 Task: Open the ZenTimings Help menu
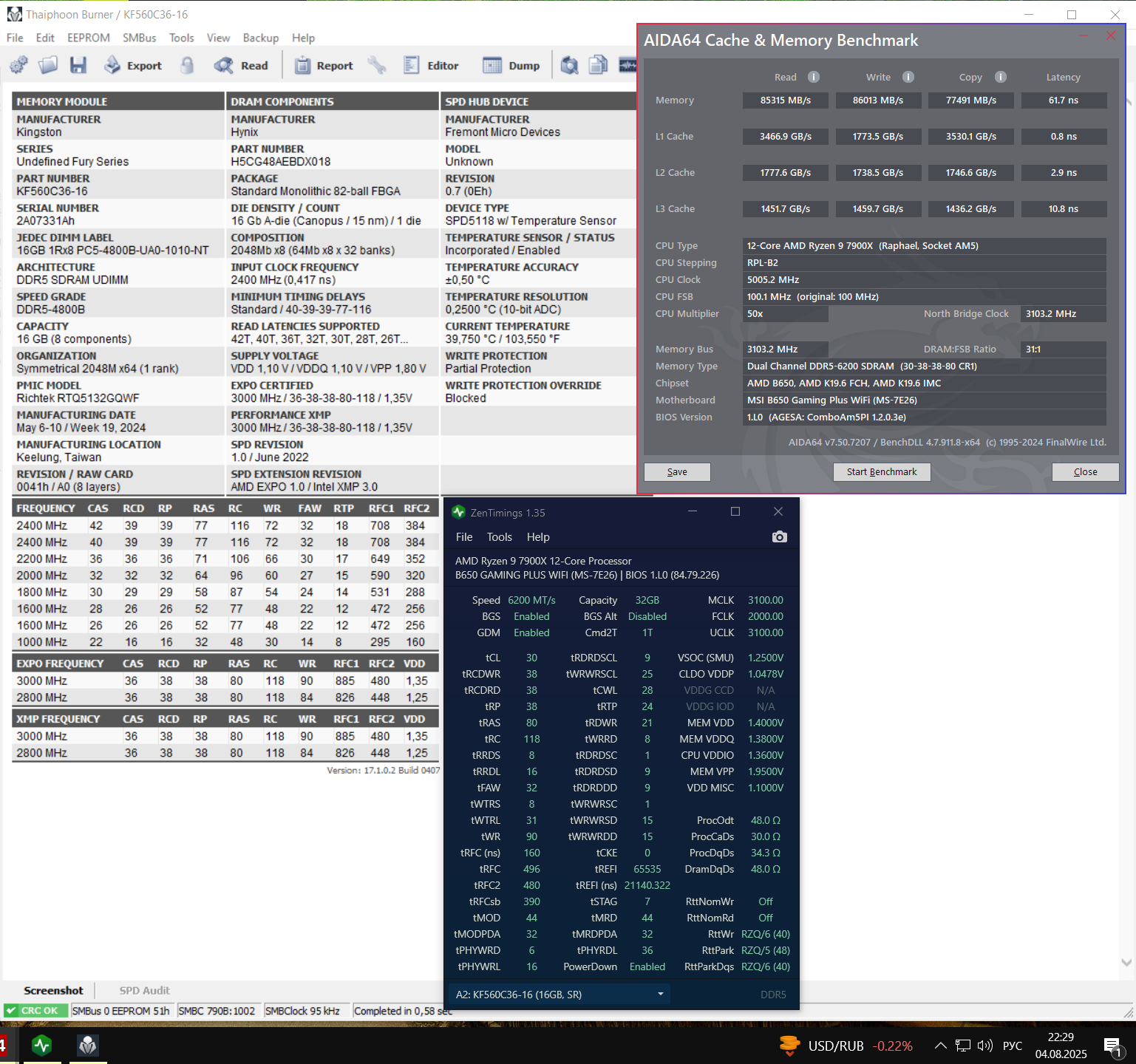pyautogui.click(x=538, y=537)
